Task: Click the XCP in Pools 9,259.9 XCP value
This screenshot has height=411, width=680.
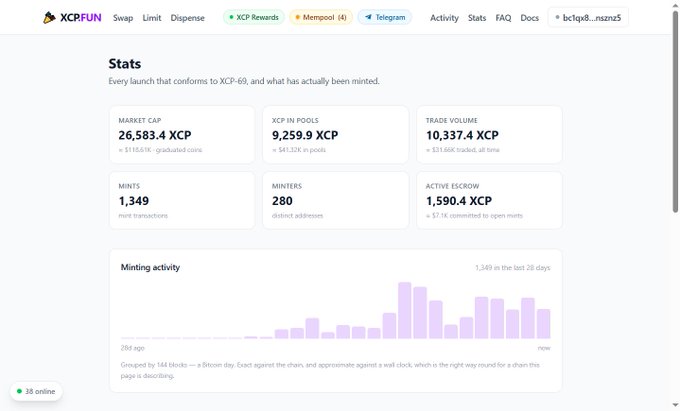Action: point(305,135)
